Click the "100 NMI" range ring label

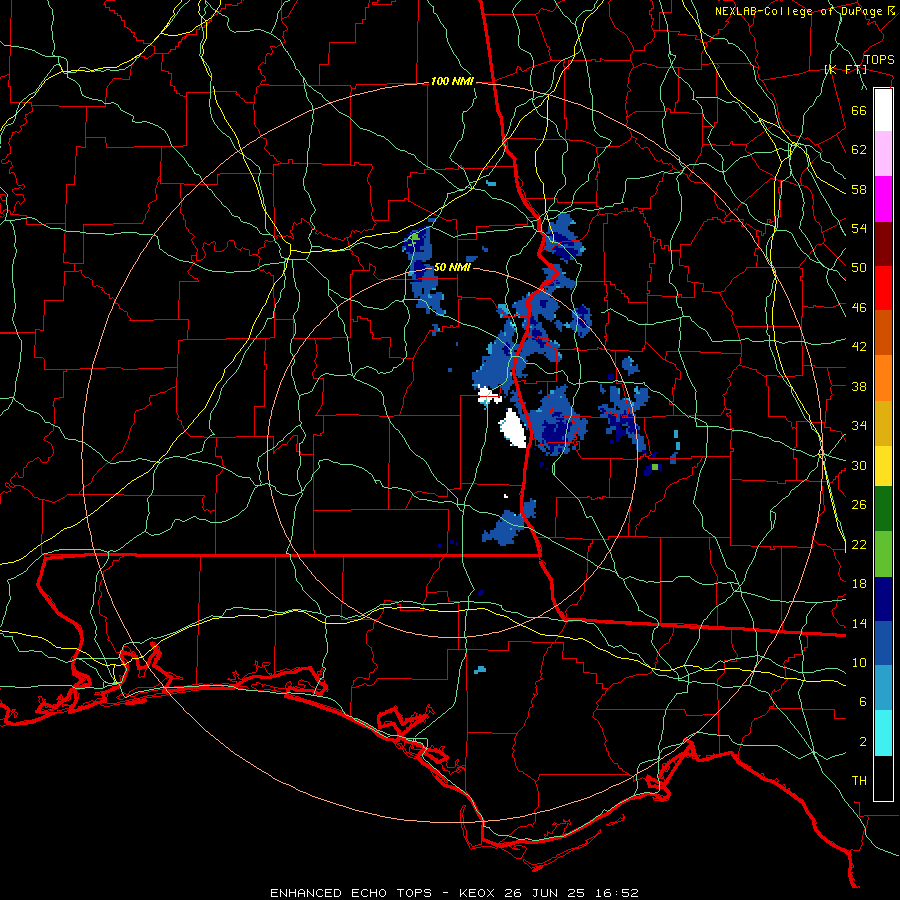(452, 82)
